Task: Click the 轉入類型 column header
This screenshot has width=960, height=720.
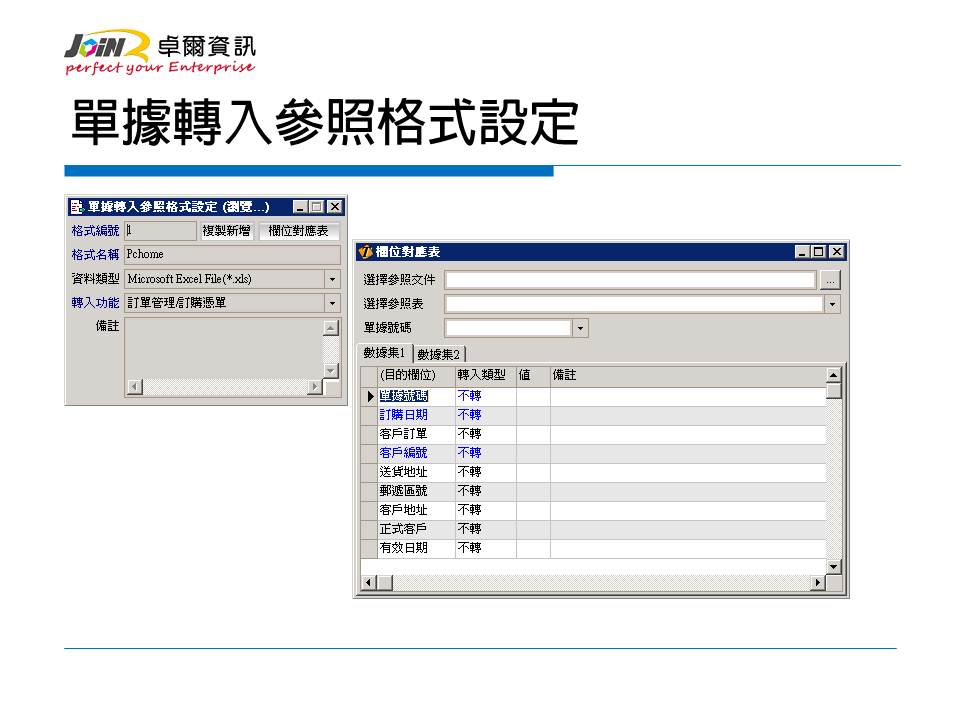Action: click(x=481, y=375)
